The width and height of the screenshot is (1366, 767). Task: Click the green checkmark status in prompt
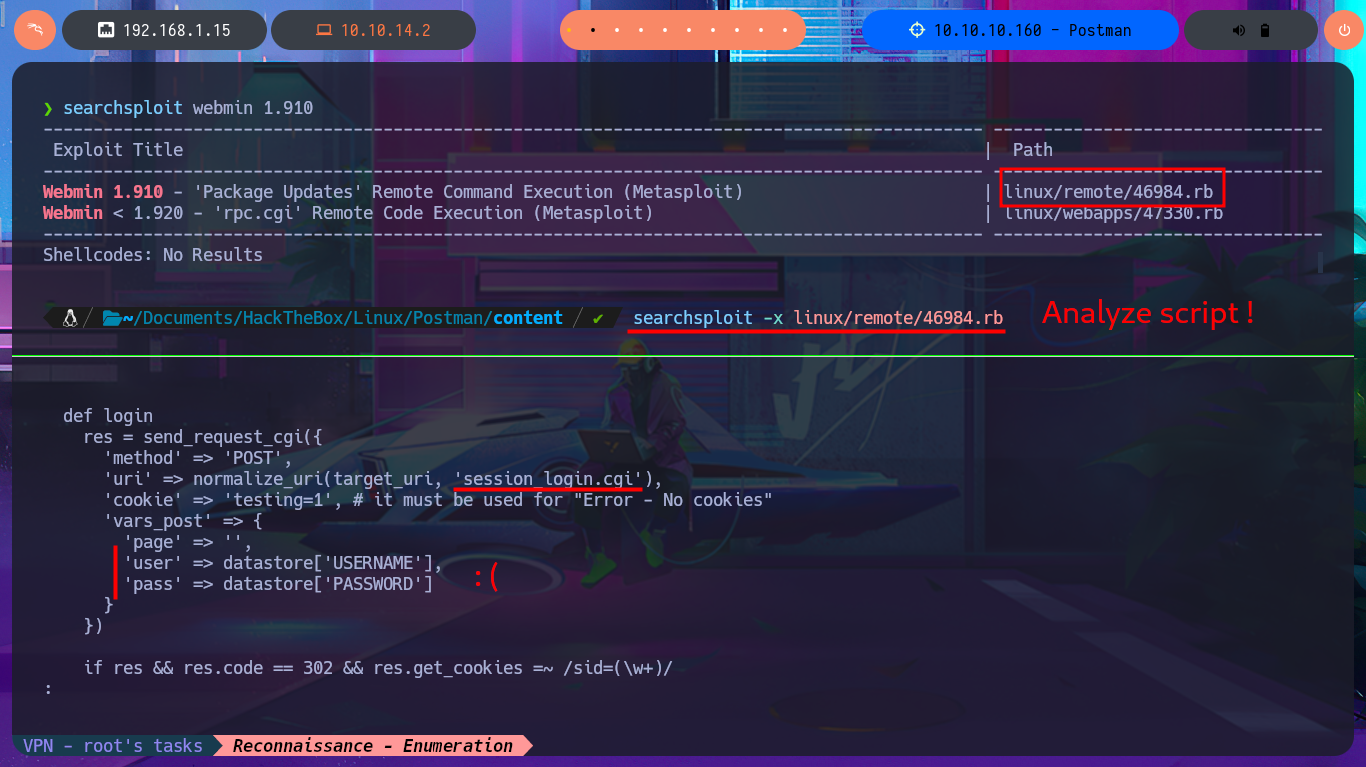[598, 318]
